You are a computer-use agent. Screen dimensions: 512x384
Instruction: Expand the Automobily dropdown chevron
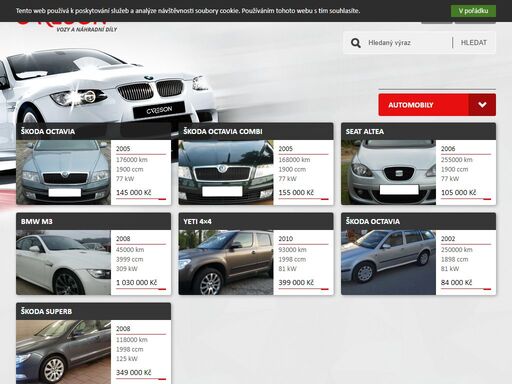pyautogui.click(x=482, y=105)
